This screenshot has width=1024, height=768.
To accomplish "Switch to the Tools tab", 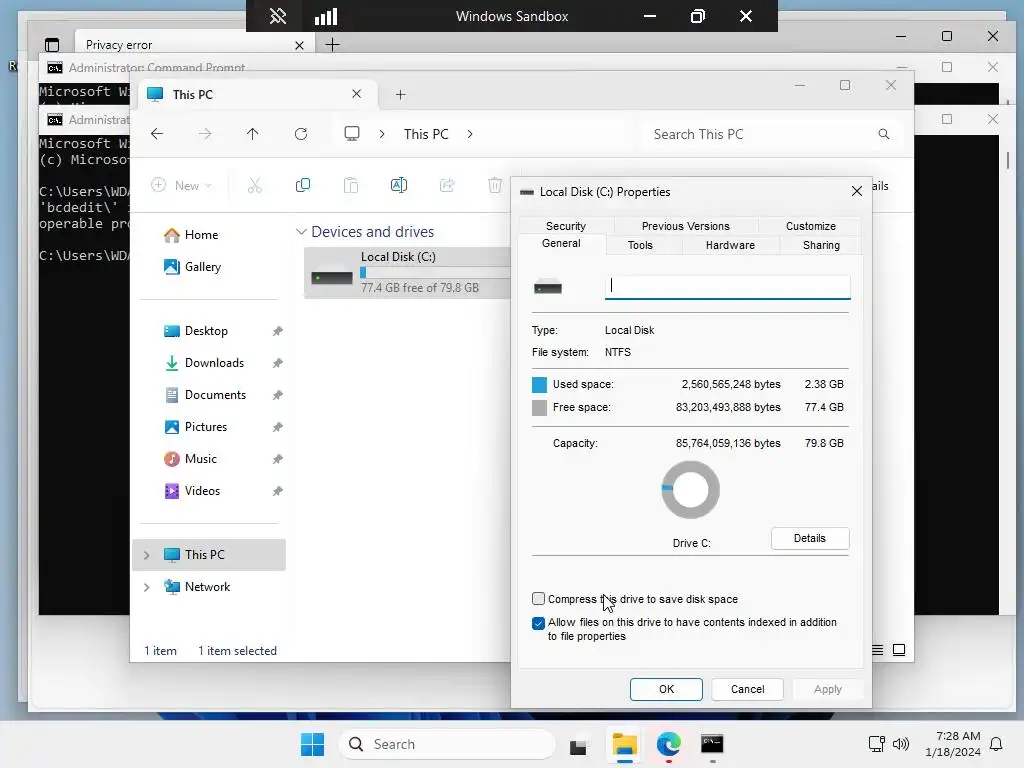I will pos(640,245).
